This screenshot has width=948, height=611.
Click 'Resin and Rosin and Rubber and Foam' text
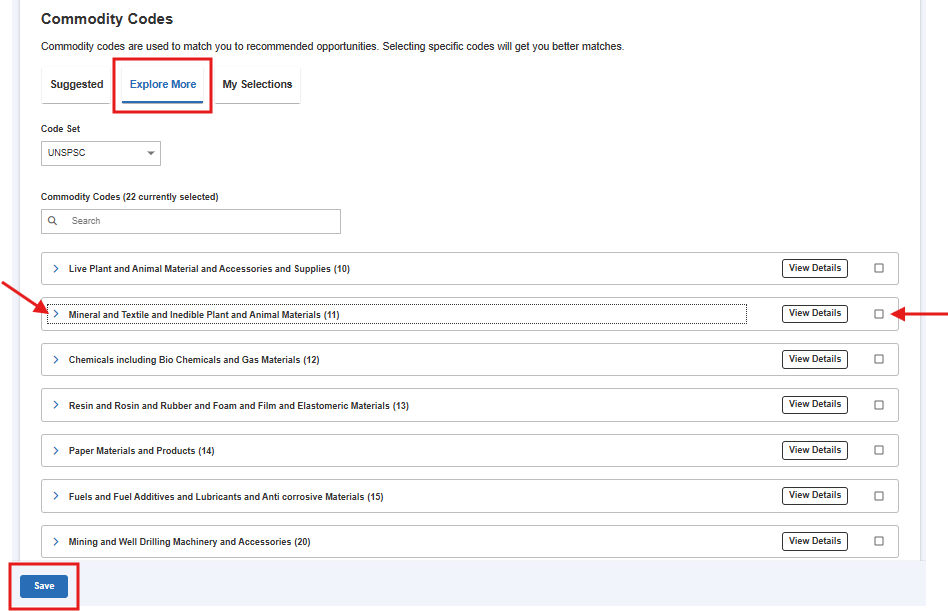(239, 406)
